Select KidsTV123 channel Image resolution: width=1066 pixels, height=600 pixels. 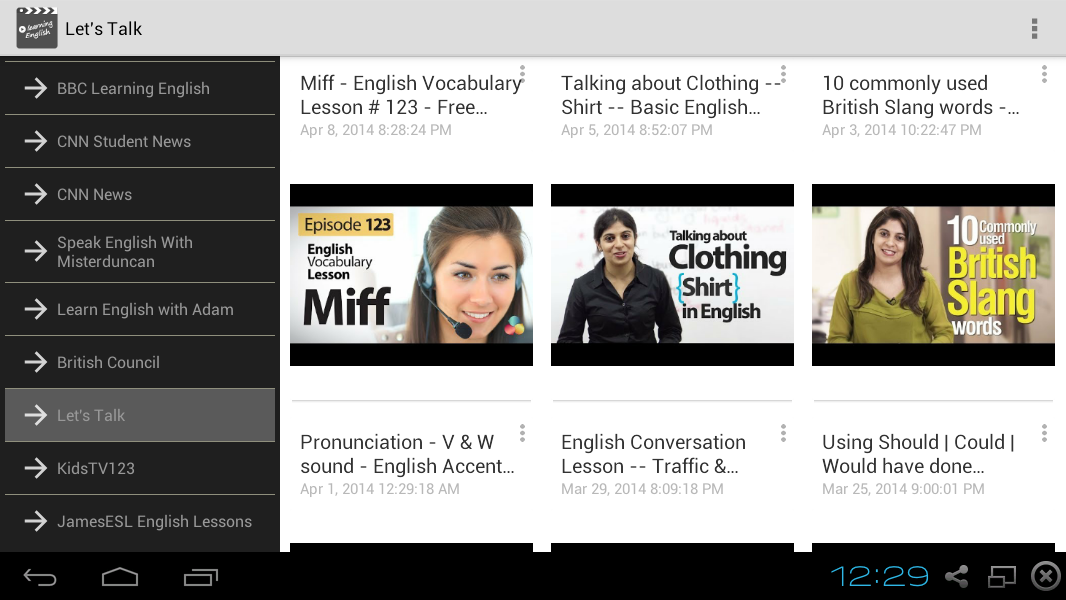pos(140,468)
